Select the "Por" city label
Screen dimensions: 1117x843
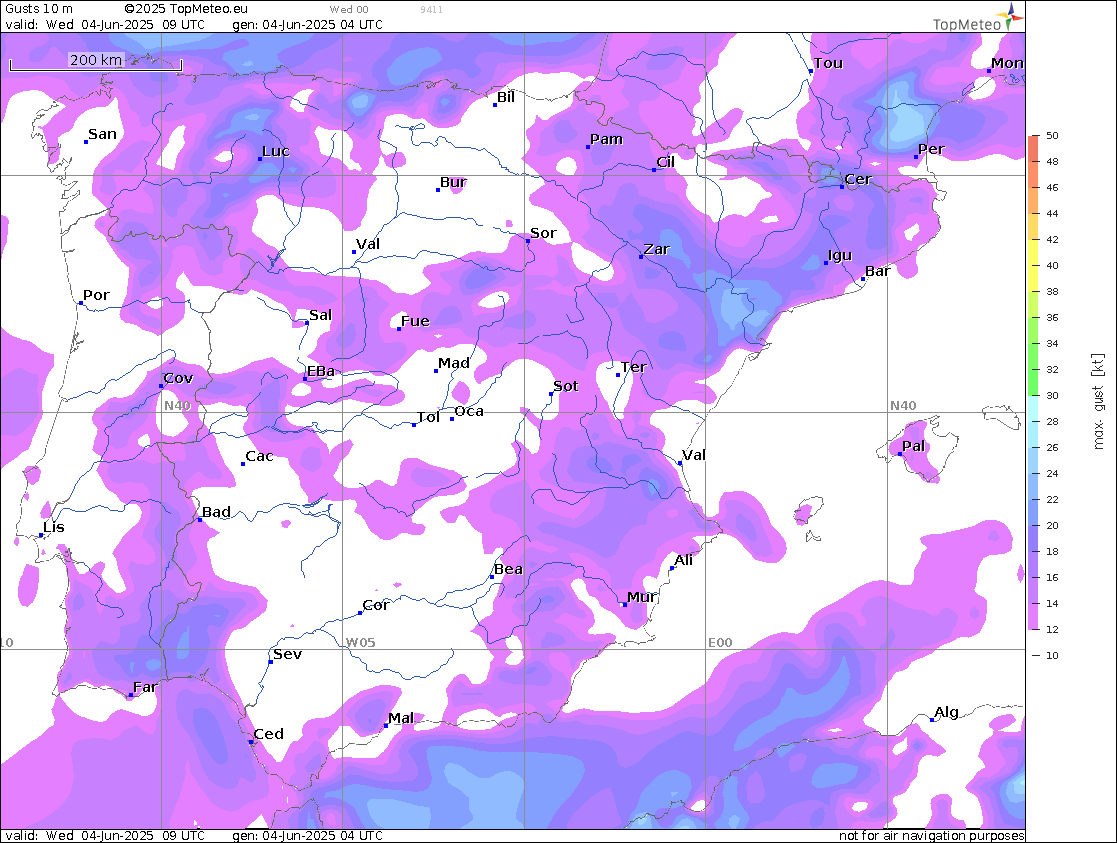pyautogui.click(x=96, y=295)
